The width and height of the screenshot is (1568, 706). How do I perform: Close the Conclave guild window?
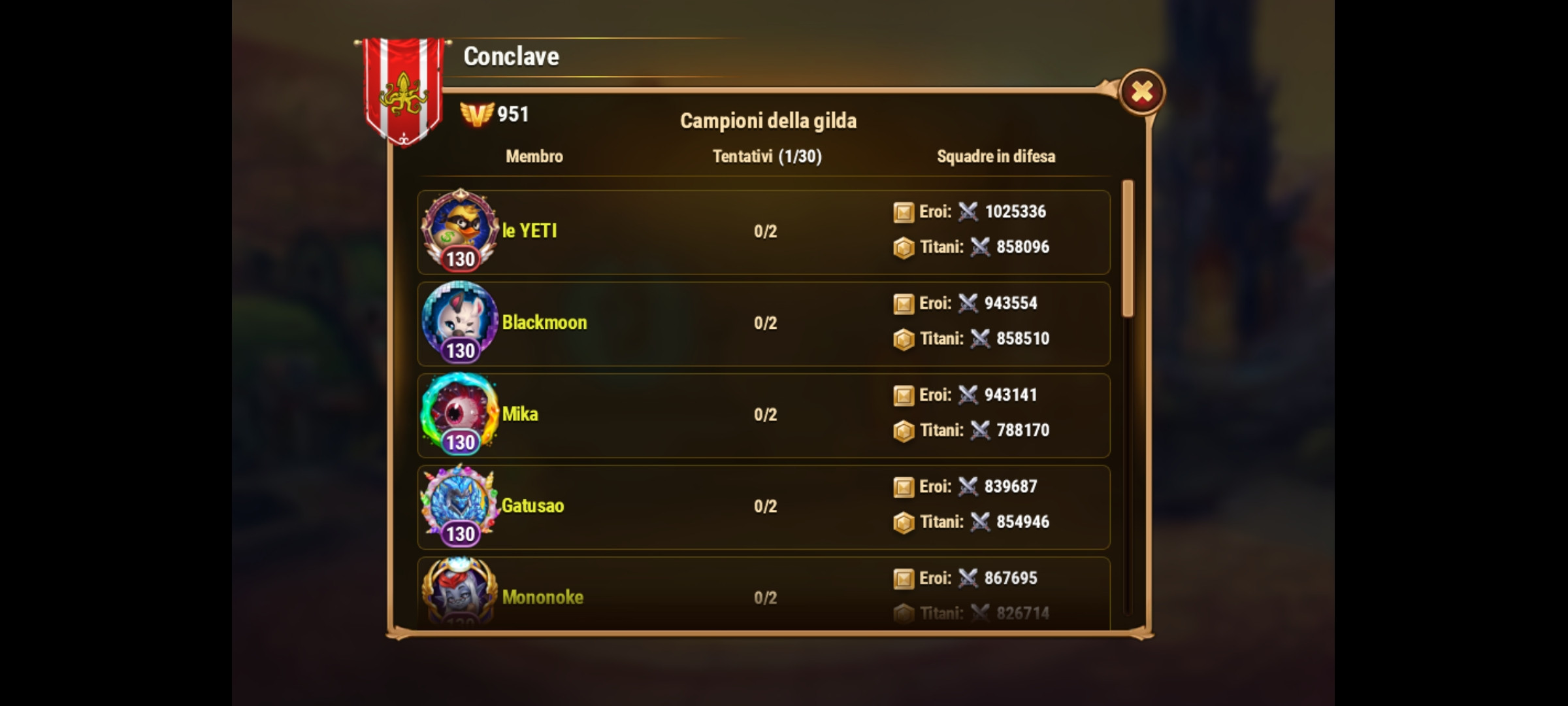(1141, 92)
